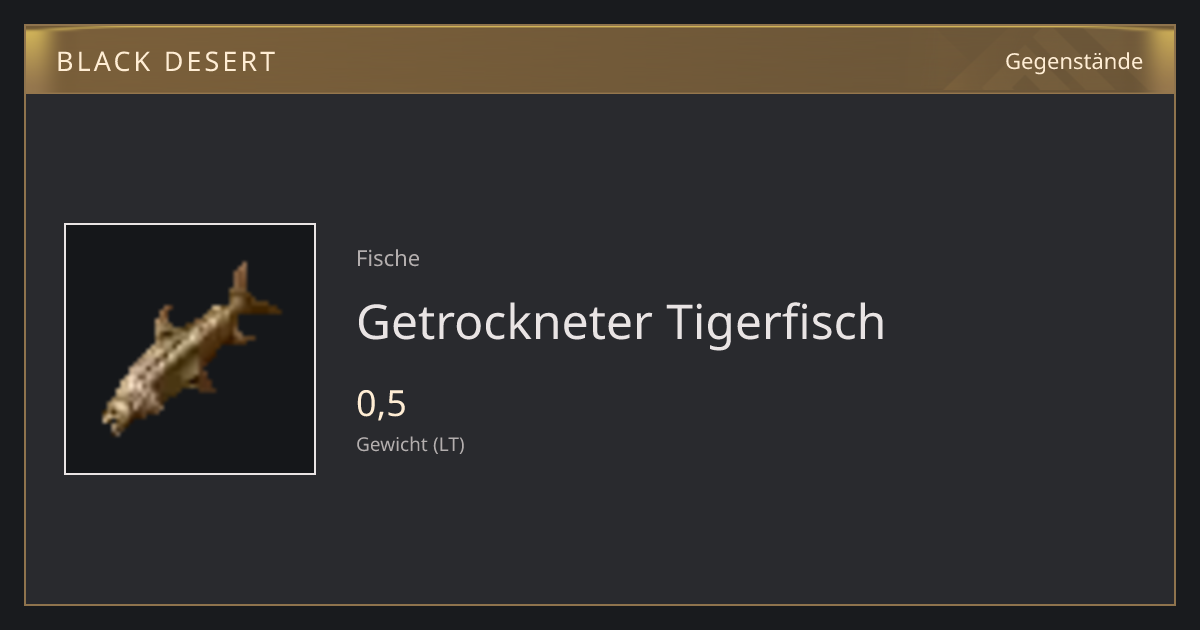
Task: Click the word Tigerfisch in title
Action: pyautogui.click(x=776, y=322)
